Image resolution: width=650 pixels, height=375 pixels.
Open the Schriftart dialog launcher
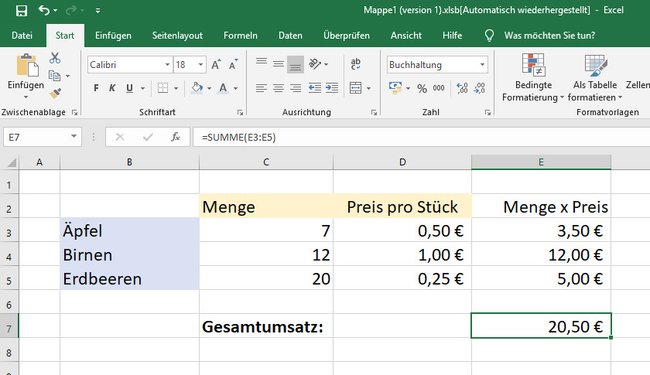tap(240, 112)
